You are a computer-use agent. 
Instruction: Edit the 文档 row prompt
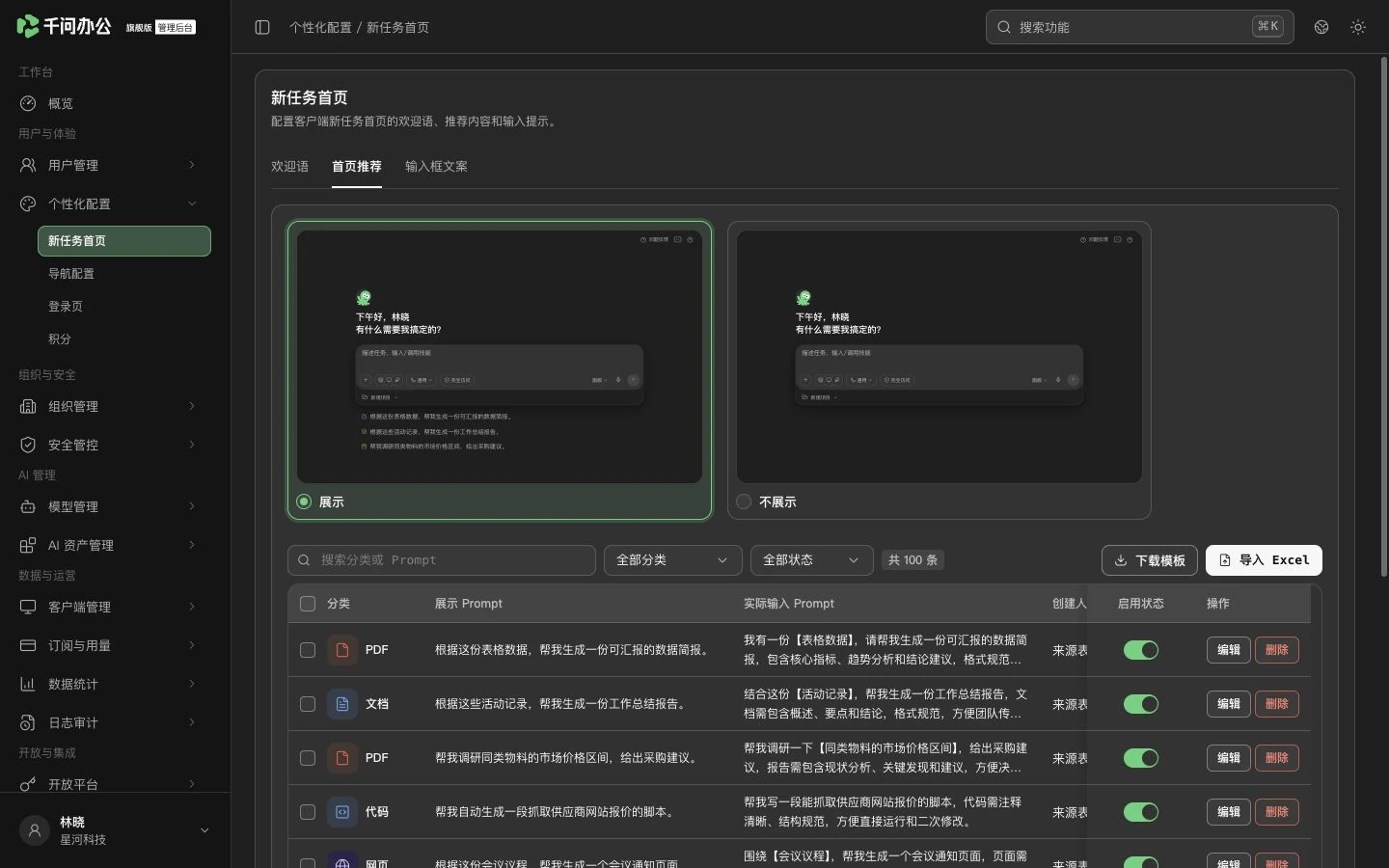pyautogui.click(x=1229, y=704)
